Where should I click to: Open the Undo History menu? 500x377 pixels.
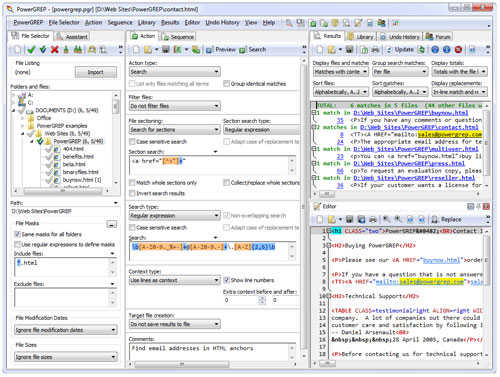tap(222, 23)
